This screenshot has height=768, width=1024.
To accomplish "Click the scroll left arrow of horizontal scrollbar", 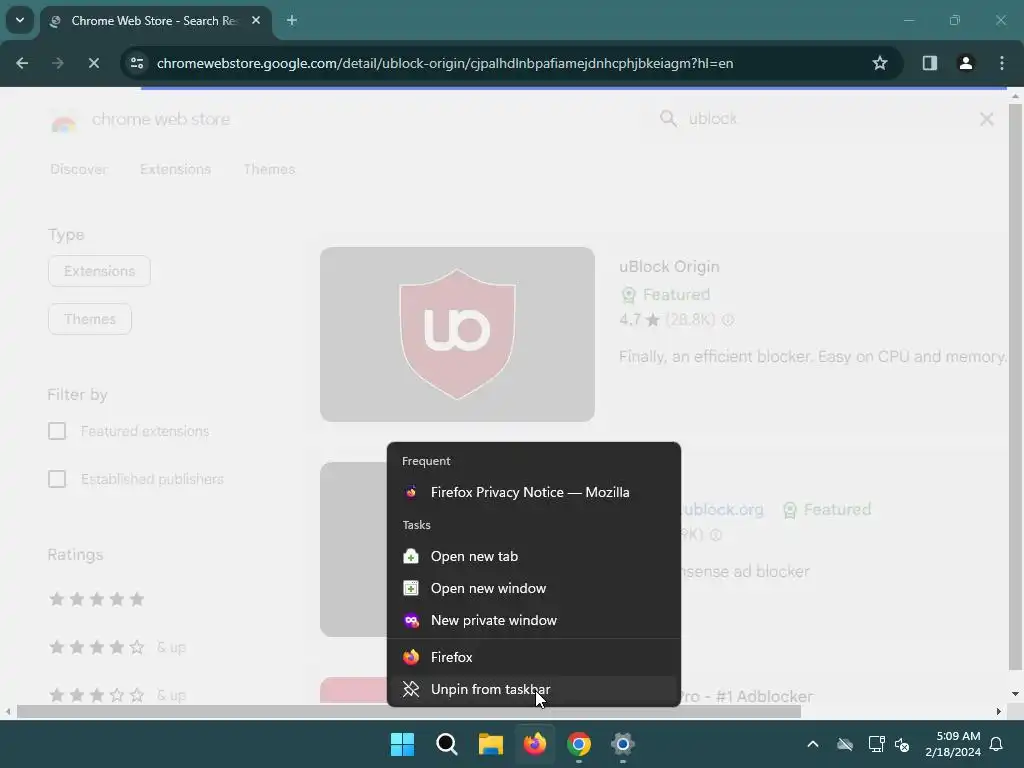I will (x=8, y=712).
